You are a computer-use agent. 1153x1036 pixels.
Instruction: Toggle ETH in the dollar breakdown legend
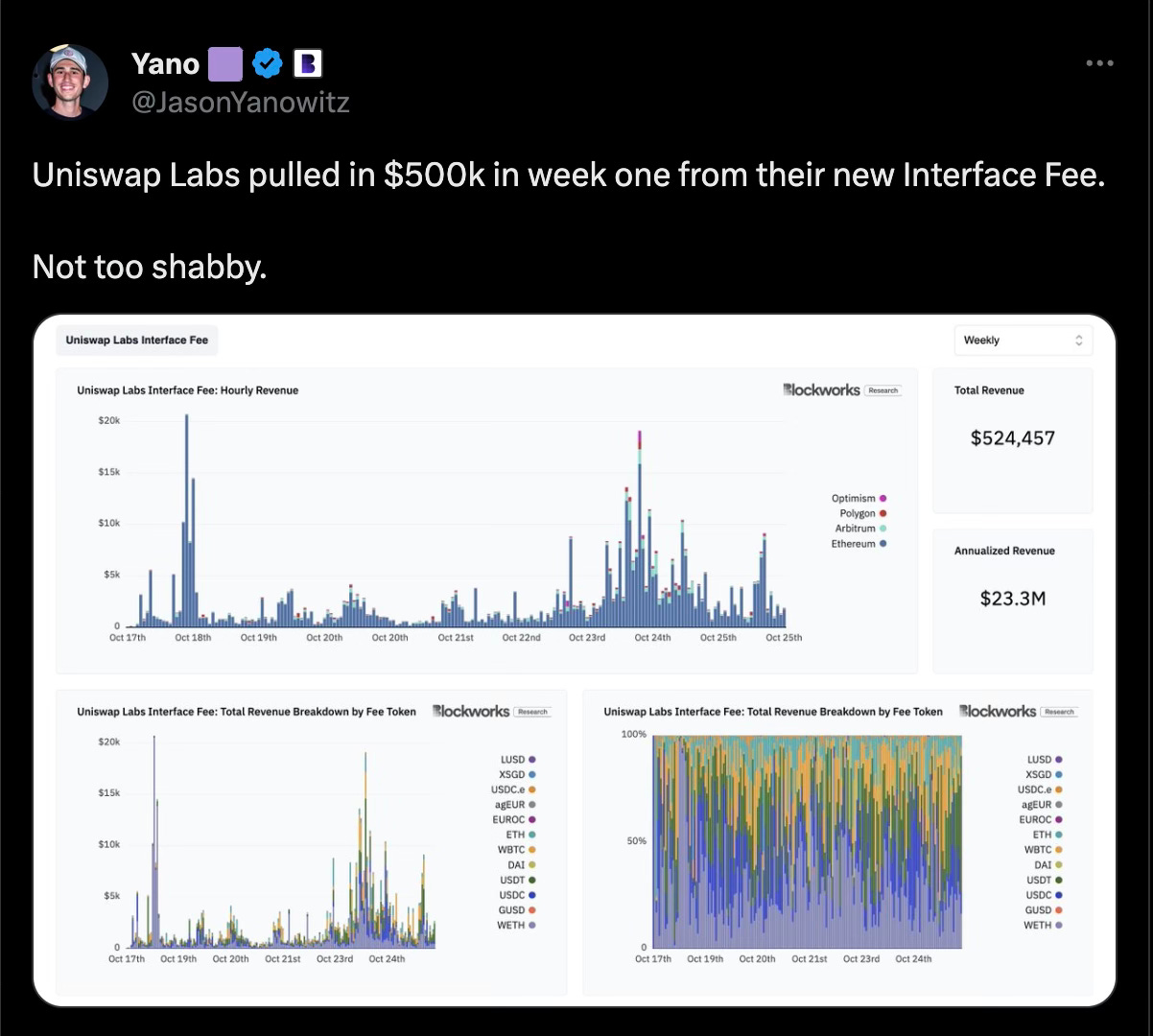(521, 835)
